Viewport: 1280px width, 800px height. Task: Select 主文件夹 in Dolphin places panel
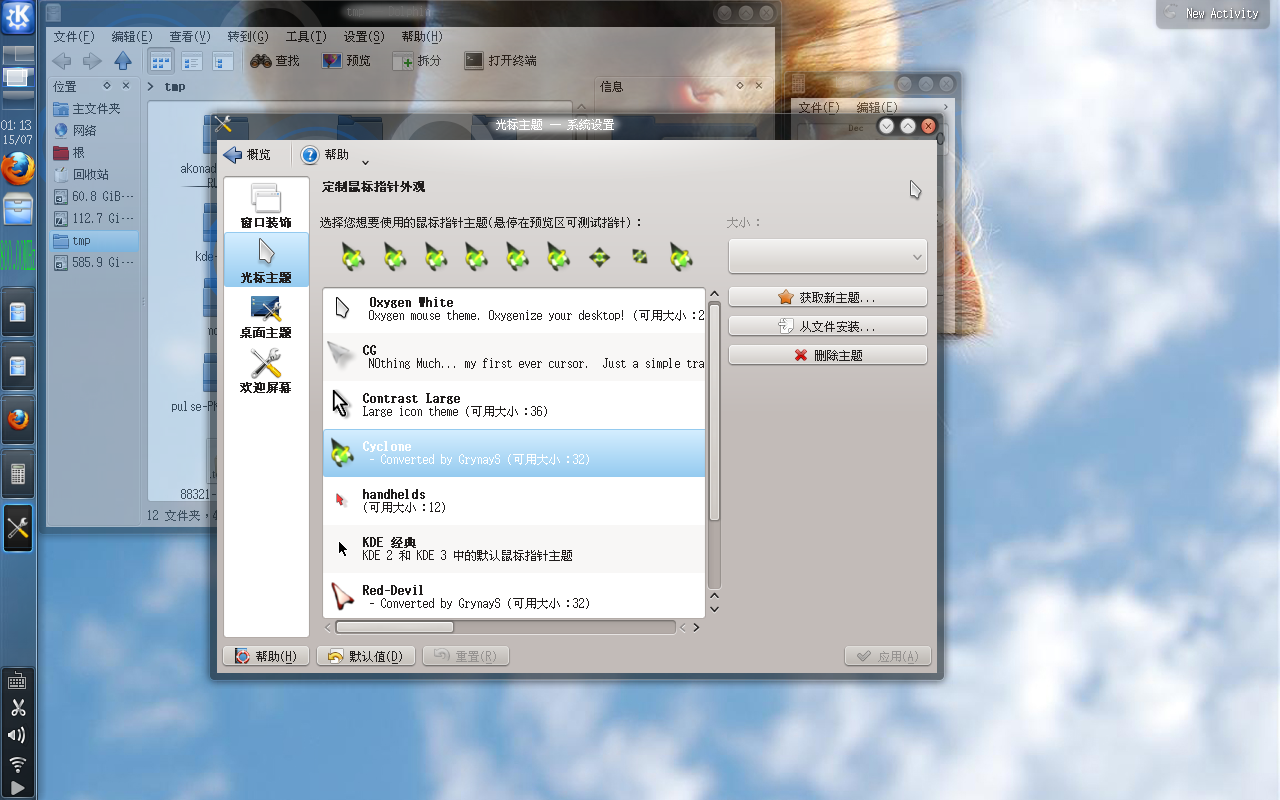click(94, 108)
